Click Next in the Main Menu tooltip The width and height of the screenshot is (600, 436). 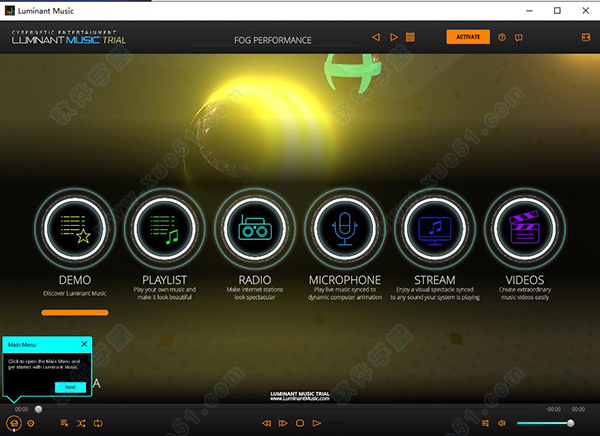point(70,387)
